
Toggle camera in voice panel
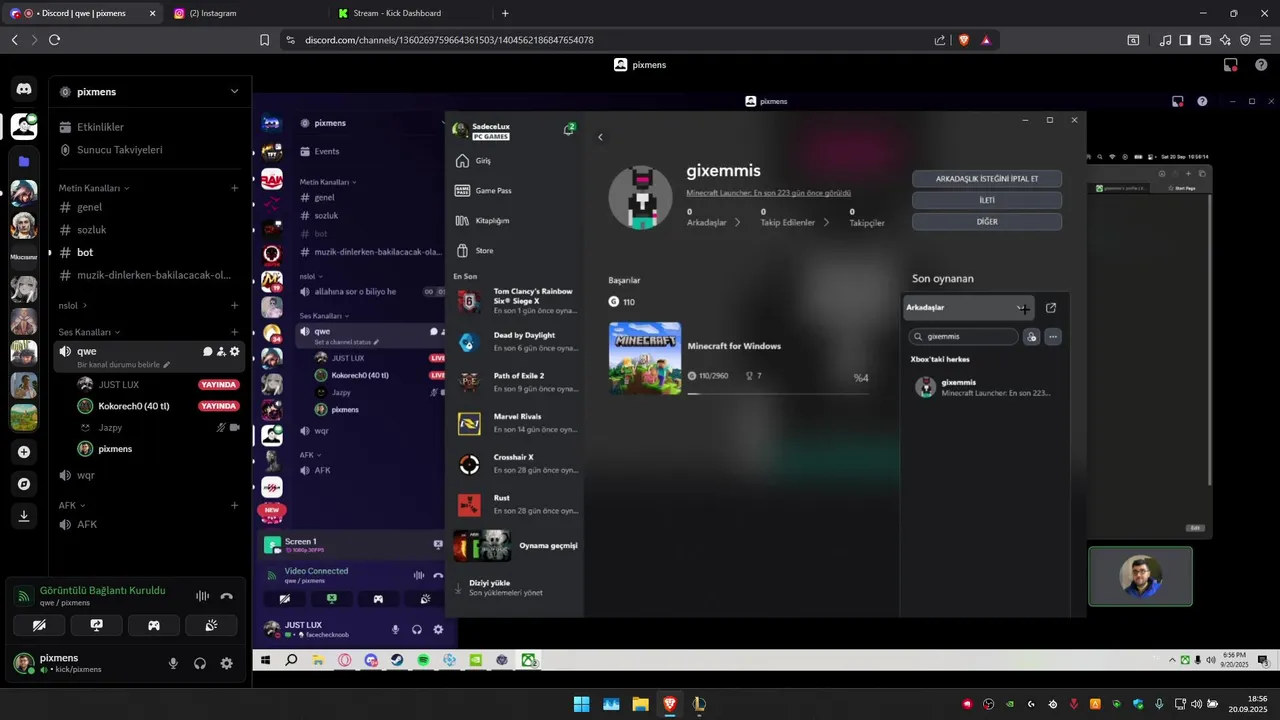[39, 625]
